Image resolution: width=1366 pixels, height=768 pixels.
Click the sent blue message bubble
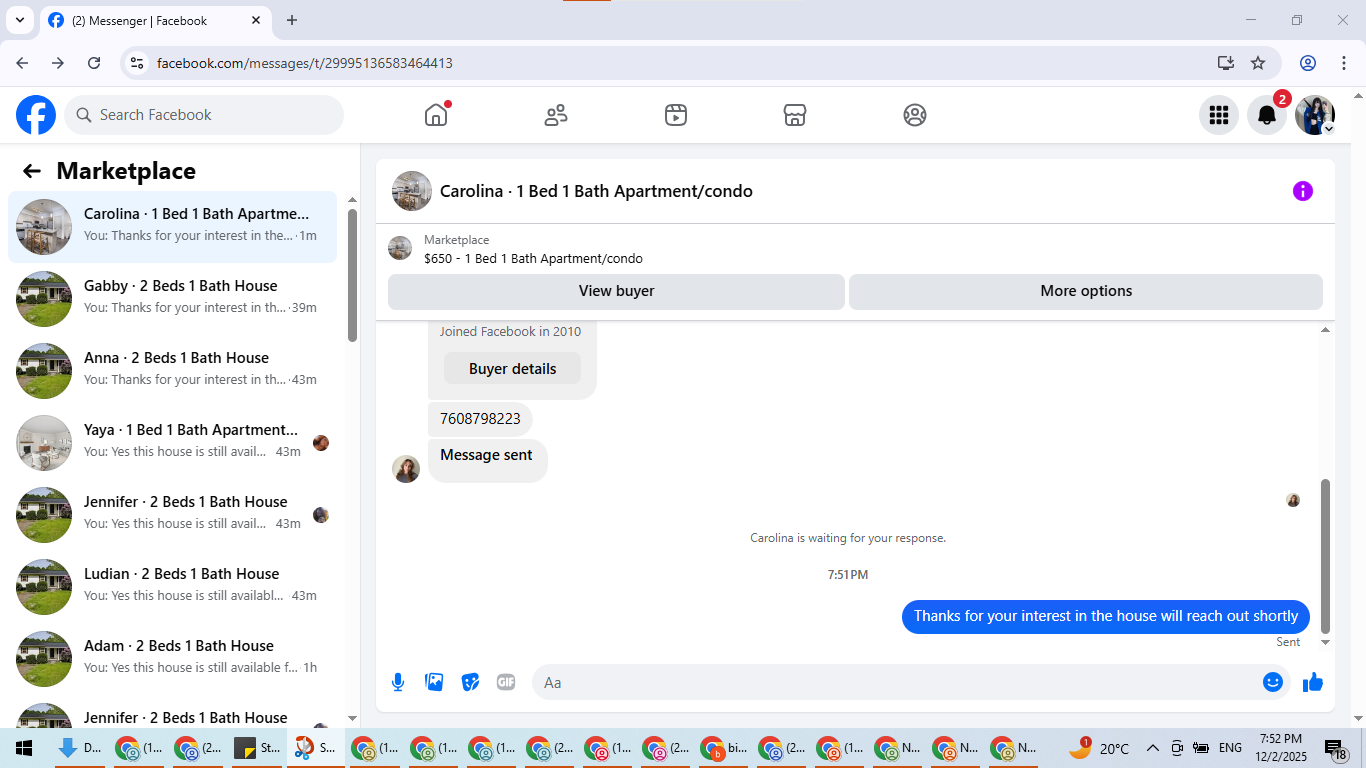click(x=1106, y=616)
